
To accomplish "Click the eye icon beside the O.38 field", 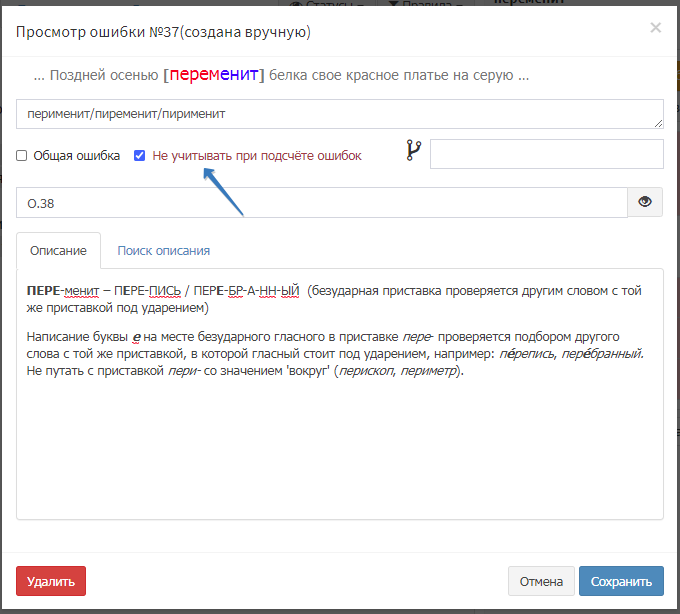I will (645, 202).
